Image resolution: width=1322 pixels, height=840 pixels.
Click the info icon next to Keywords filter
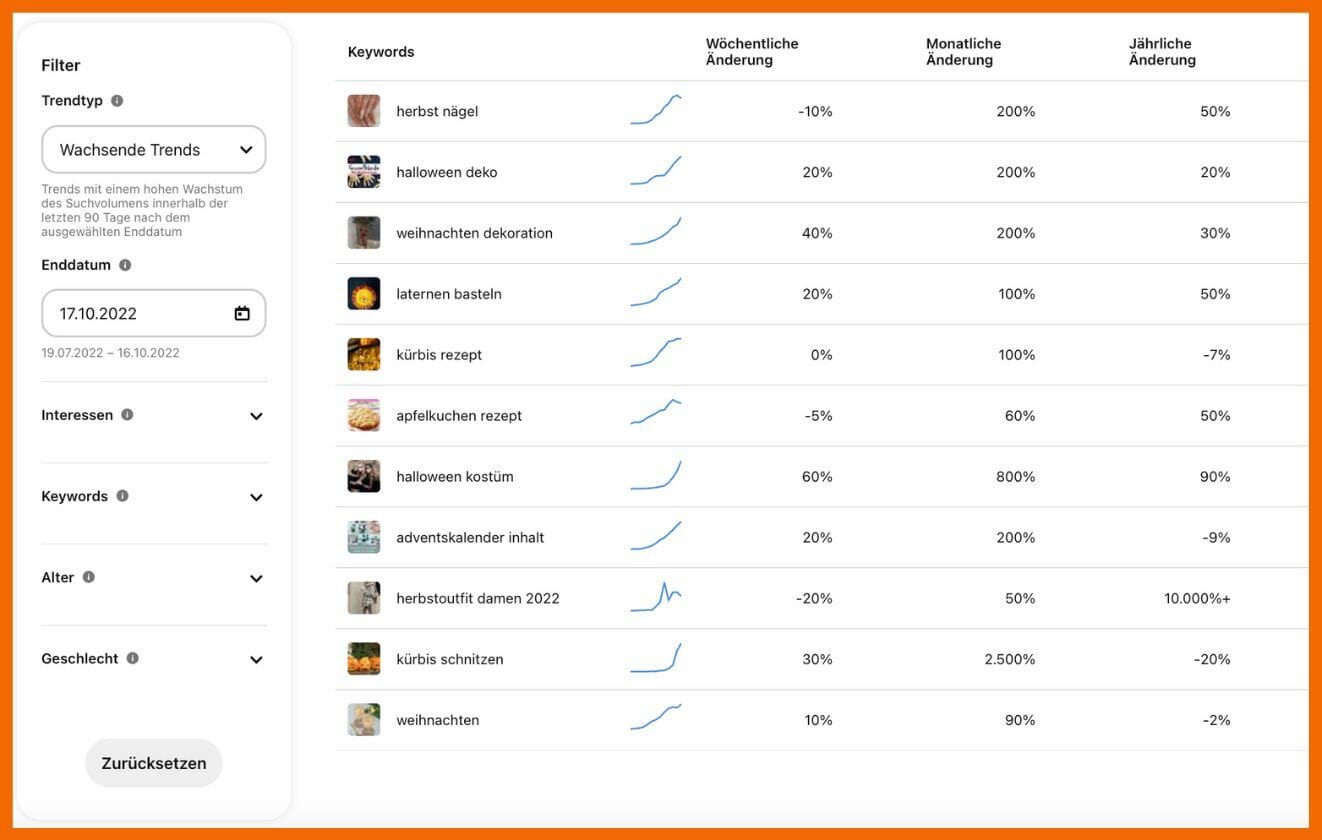click(122, 496)
